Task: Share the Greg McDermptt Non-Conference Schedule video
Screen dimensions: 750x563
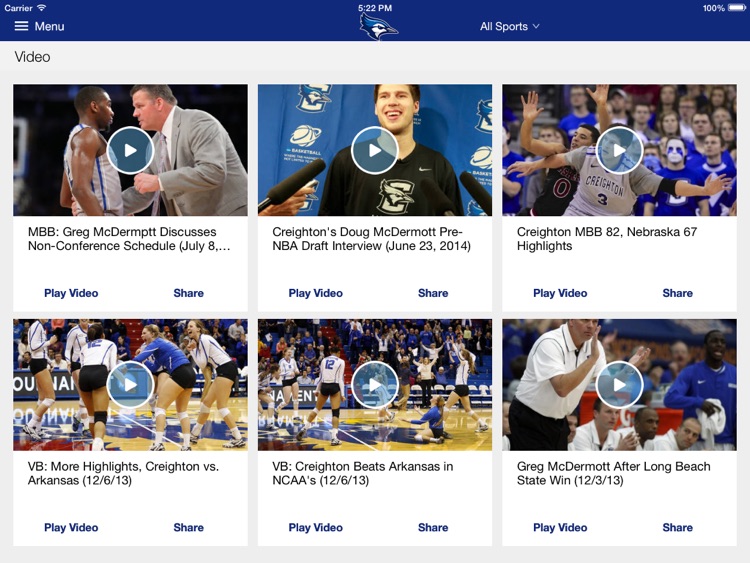Action: coord(188,293)
